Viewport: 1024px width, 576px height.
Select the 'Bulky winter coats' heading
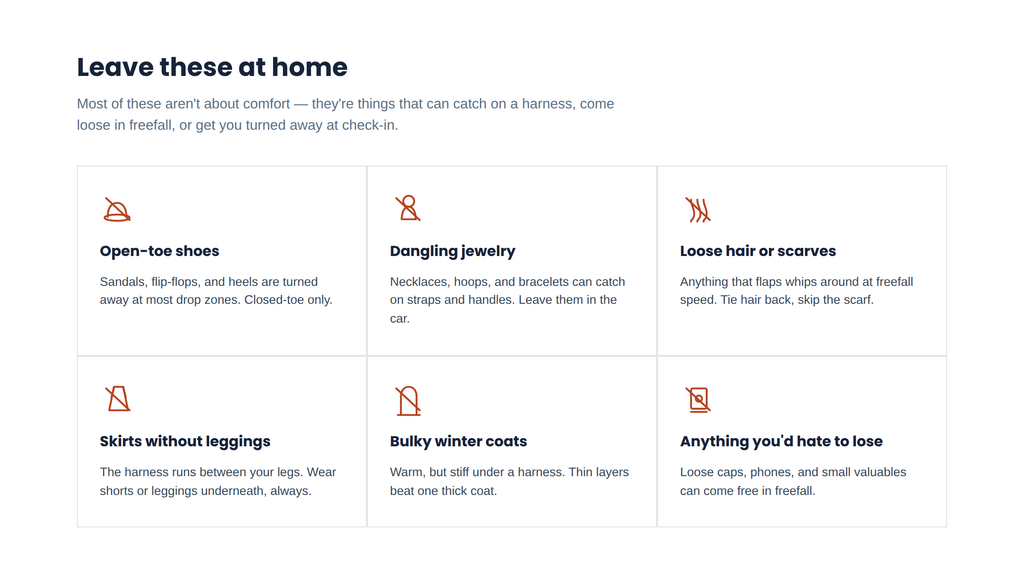[458, 441]
